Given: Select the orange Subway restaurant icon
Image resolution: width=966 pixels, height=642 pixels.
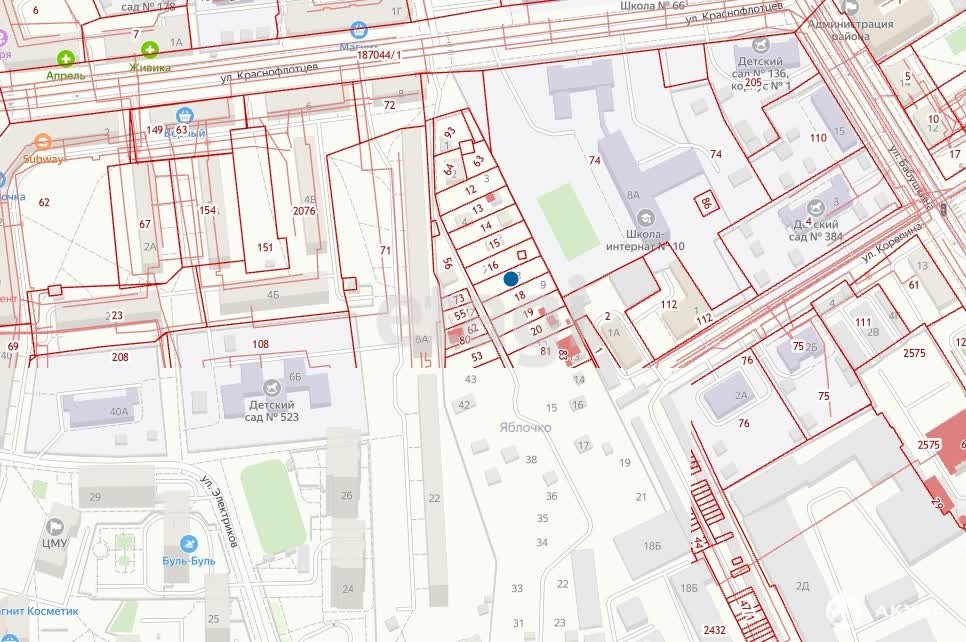Looking at the screenshot, I should click(x=42, y=142).
